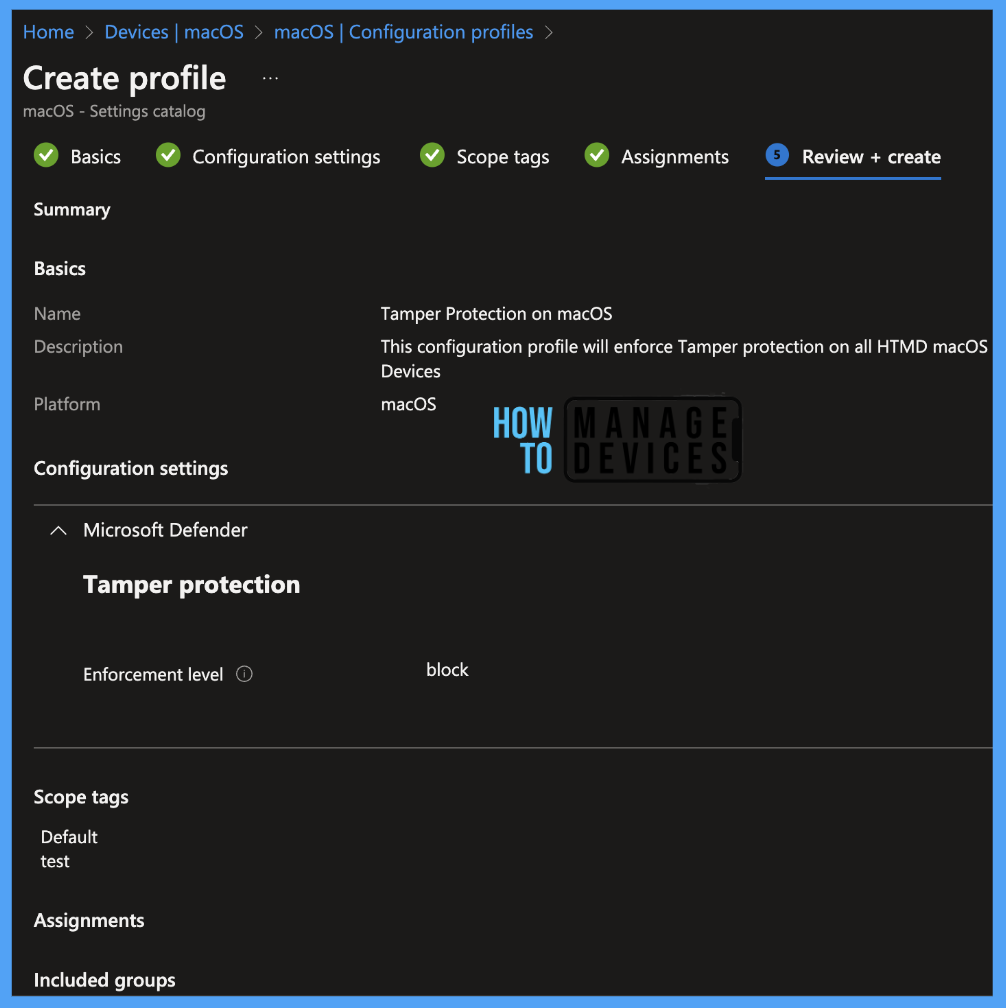Open the Scope tags step tab
This screenshot has height=1008, width=1006.
pos(503,157)
